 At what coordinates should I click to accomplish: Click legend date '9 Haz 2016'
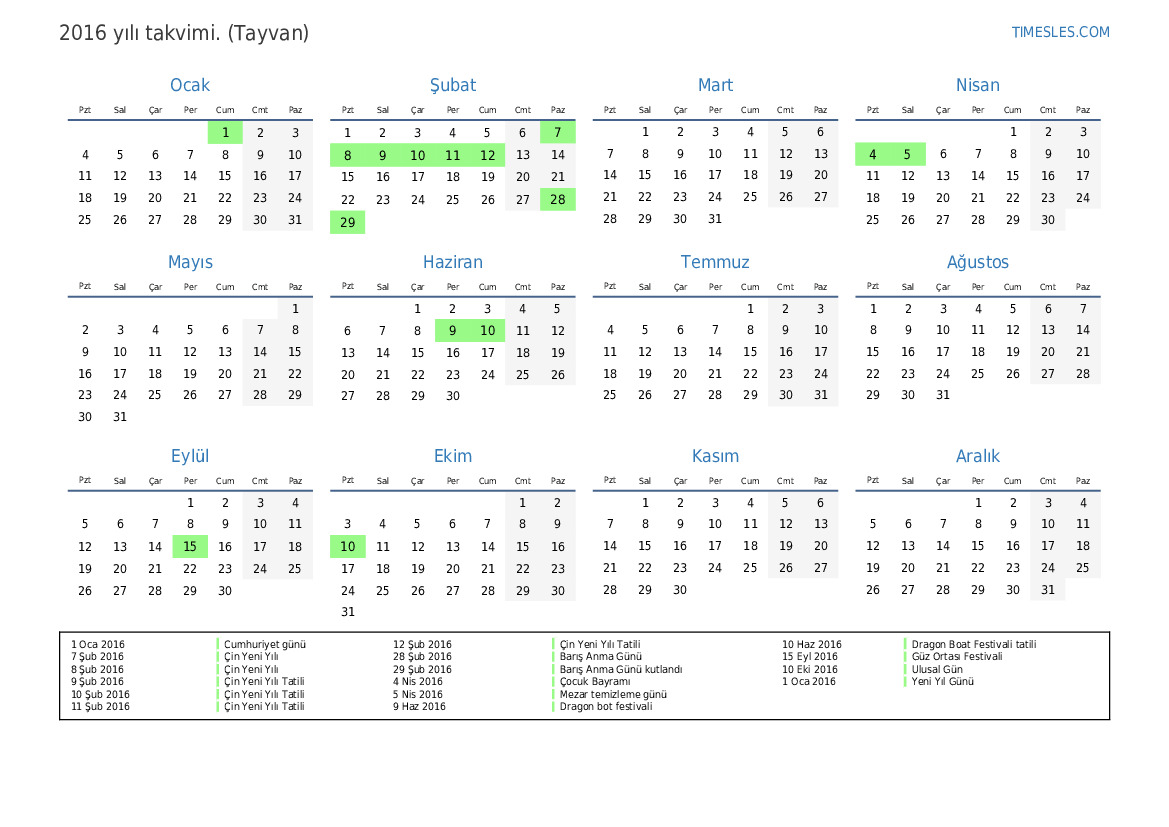[419, 706]
